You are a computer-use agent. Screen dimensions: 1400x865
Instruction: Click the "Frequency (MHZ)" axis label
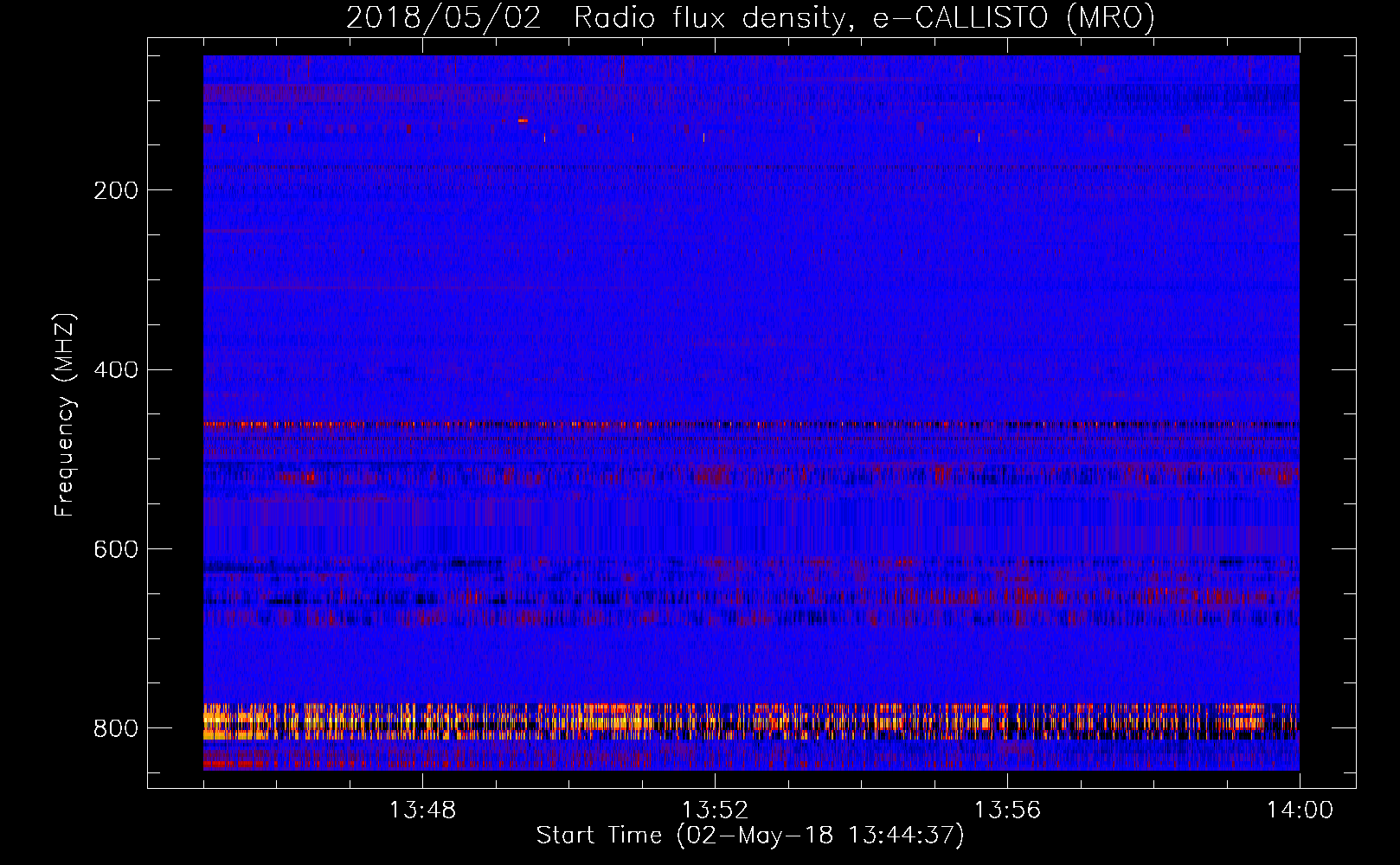[65, 415]
